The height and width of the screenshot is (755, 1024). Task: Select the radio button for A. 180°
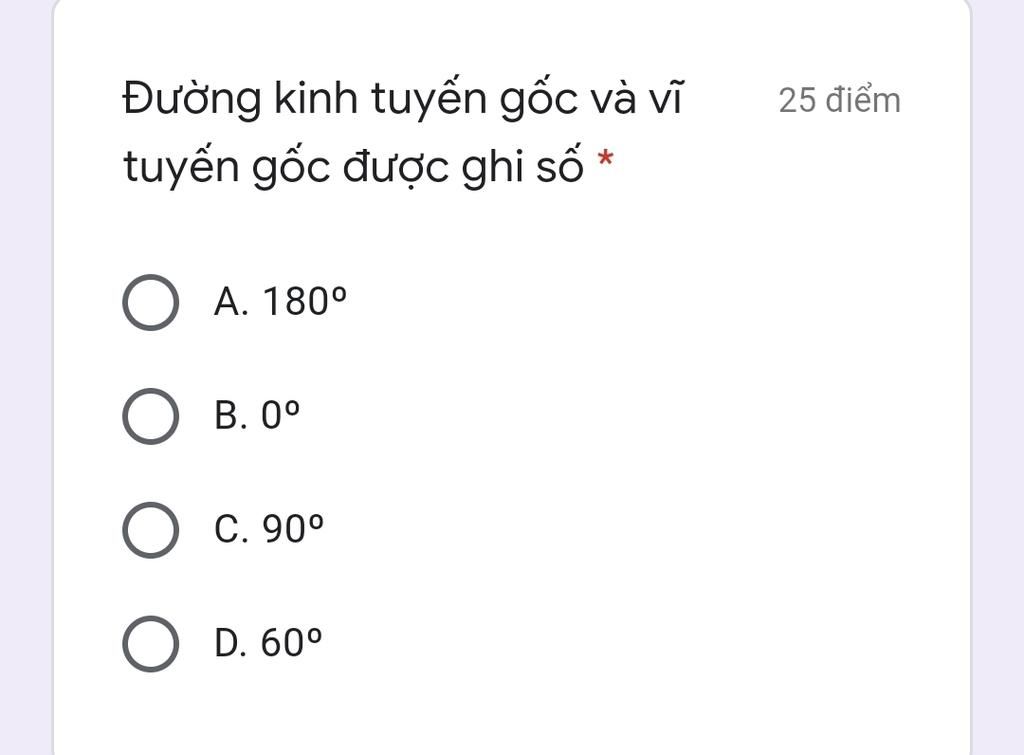coord(150,302)
